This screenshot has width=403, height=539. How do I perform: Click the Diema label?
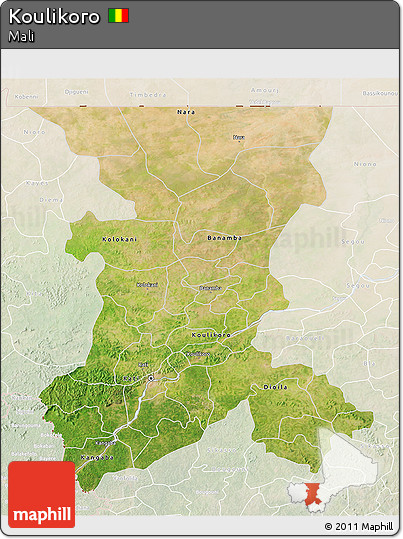[51, 199]
